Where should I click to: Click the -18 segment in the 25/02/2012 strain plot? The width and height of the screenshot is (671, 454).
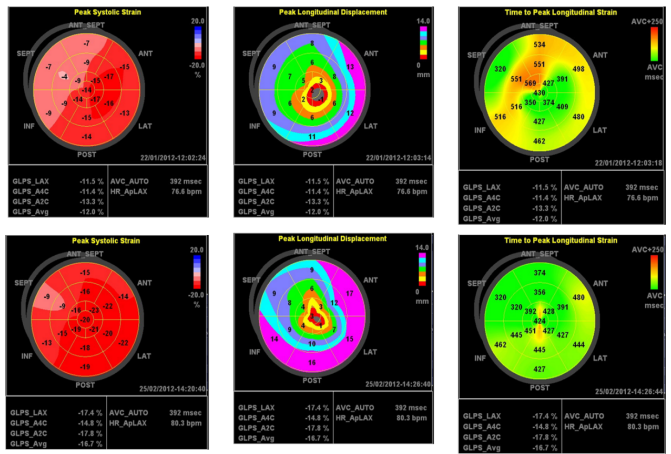point(86,347)
